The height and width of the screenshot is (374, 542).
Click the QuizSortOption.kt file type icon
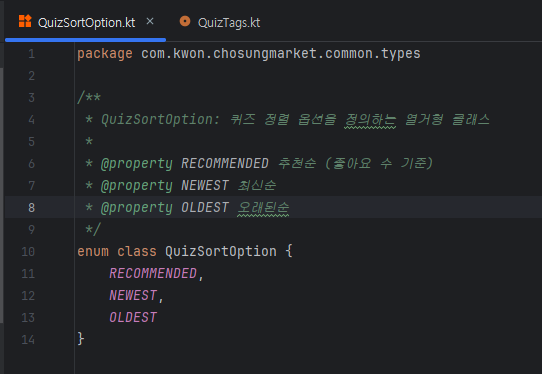[25, 21]
